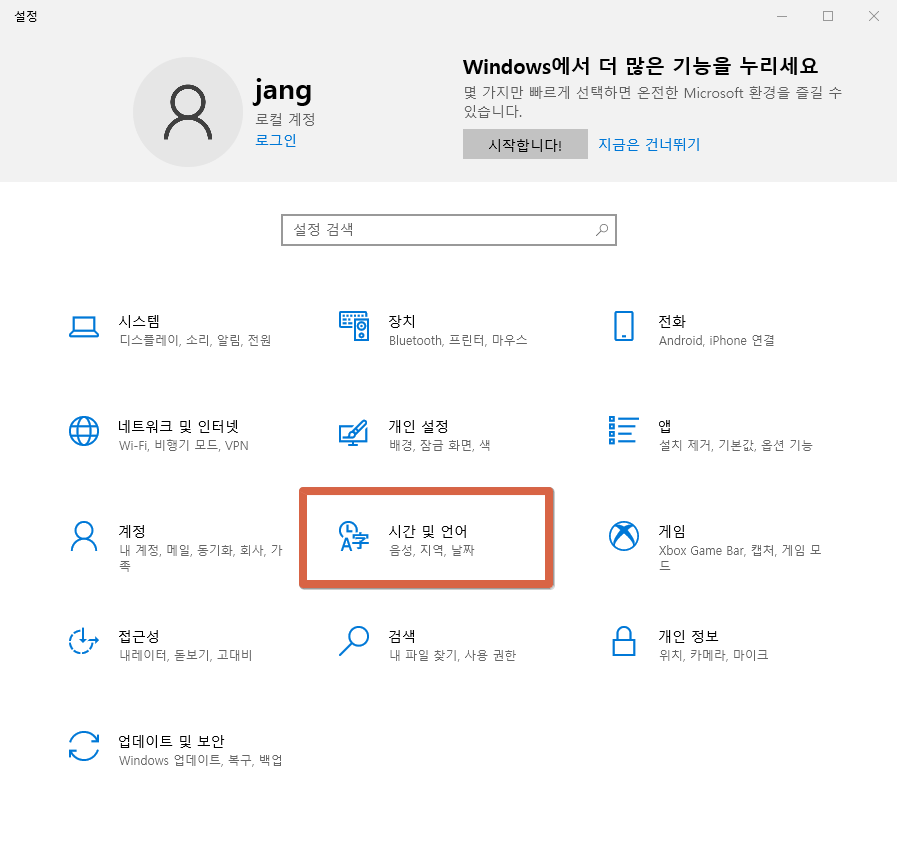Click the description 내레이터, 돋보기, 고대비

[185, 656]
